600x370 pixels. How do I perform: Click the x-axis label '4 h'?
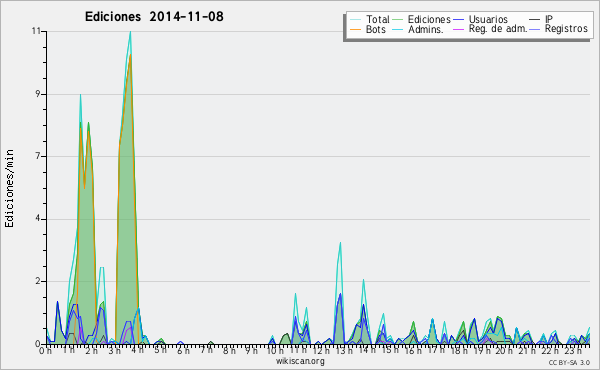137,350
